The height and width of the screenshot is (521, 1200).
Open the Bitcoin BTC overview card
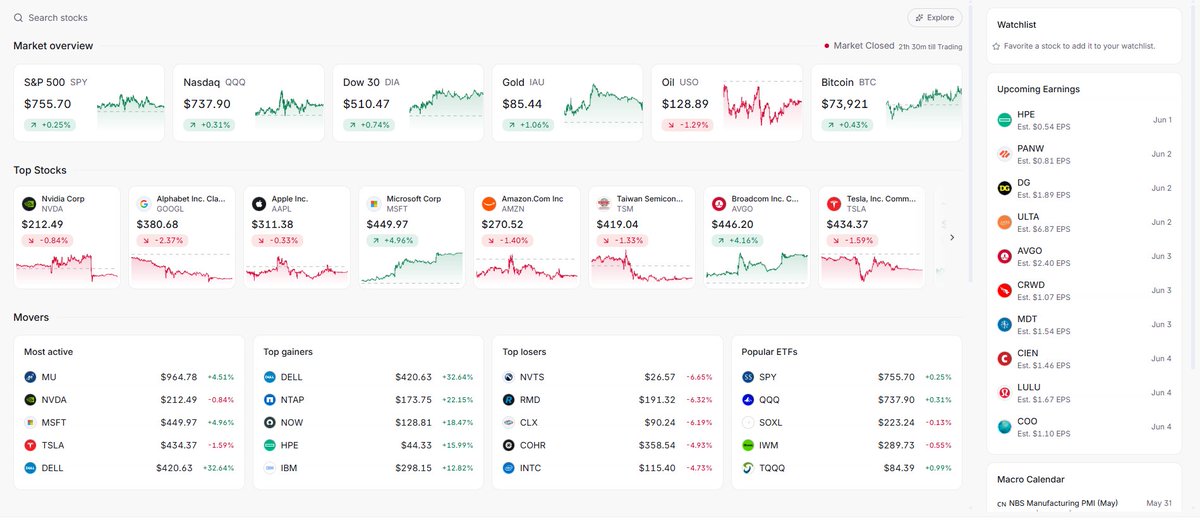(886, 103)
